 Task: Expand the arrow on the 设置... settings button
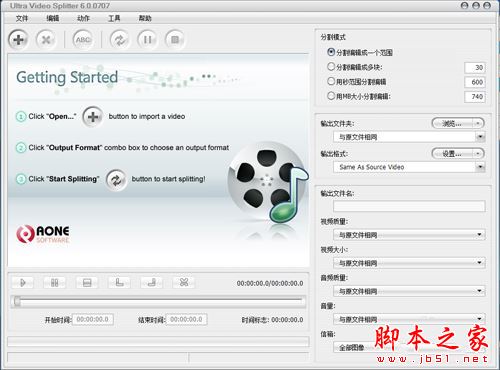pos(478,154)
